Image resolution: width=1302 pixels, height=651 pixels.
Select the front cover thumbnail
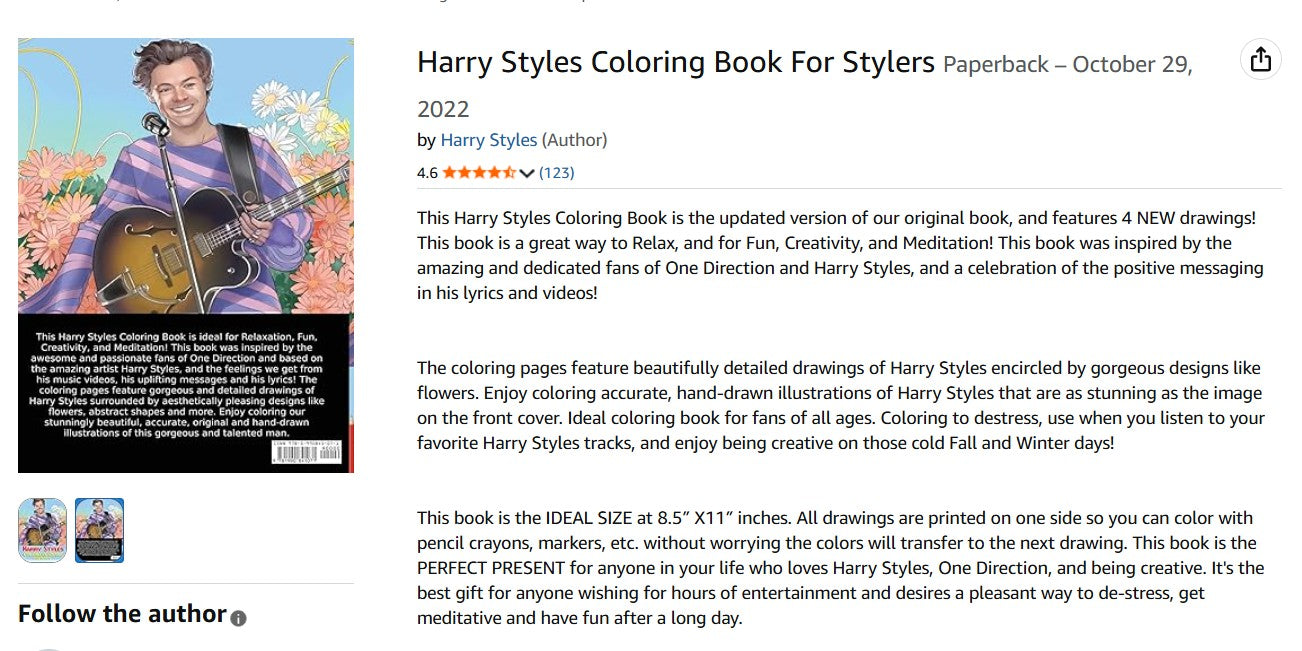pyautogui.click(x=42, y=530)
